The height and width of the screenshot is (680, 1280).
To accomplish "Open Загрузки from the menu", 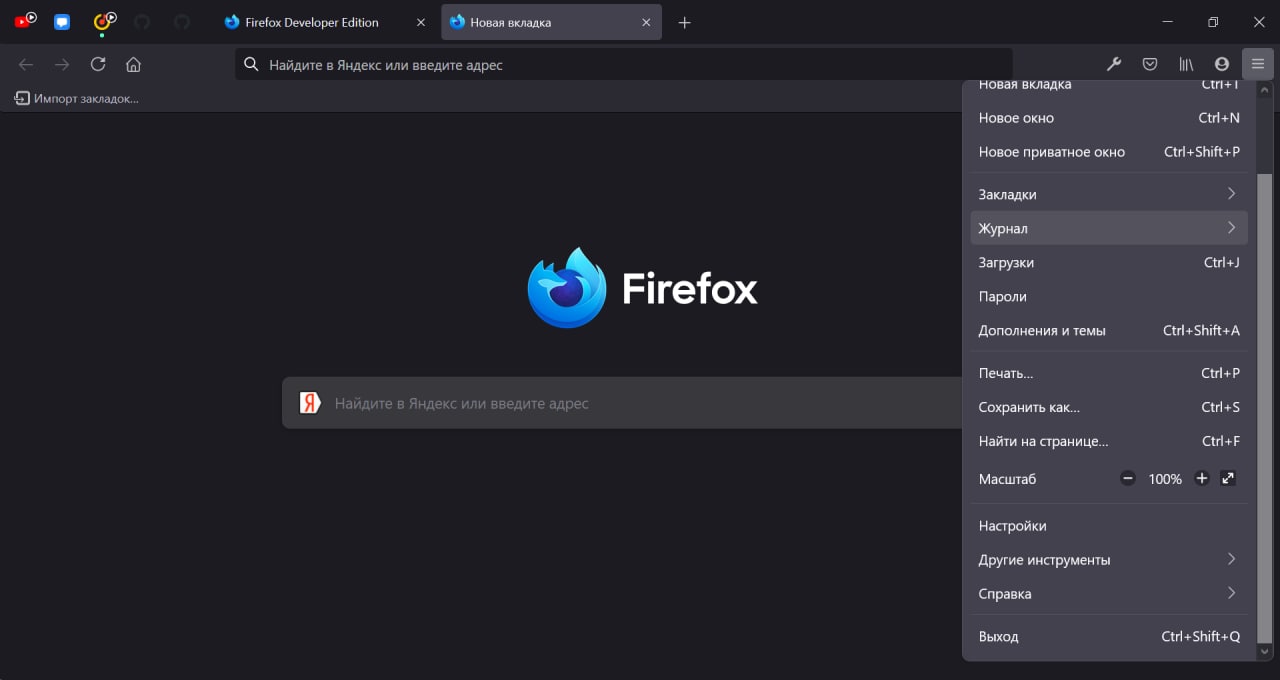I will (1109, 262).
